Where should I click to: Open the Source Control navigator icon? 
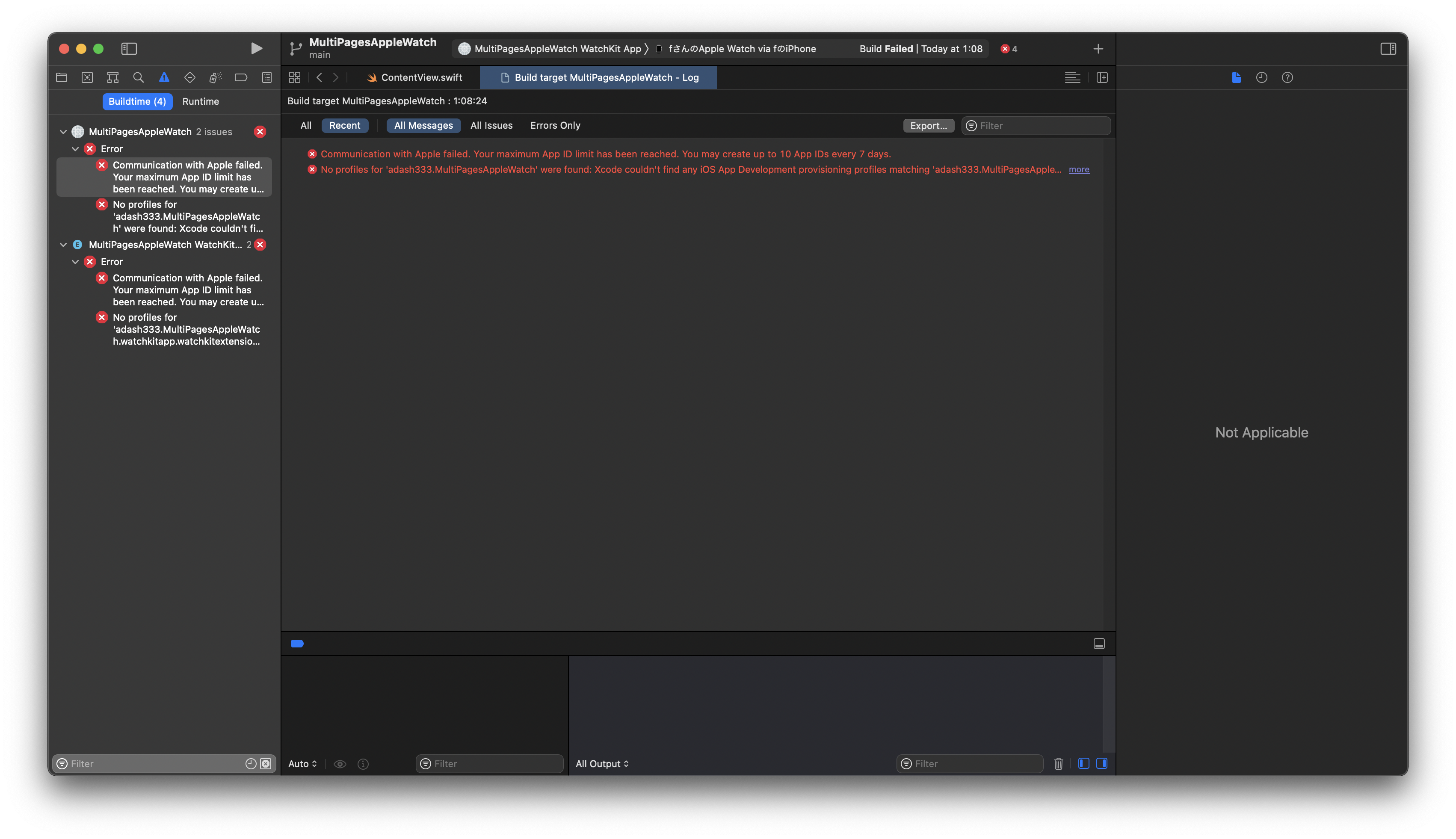(87, 77)
